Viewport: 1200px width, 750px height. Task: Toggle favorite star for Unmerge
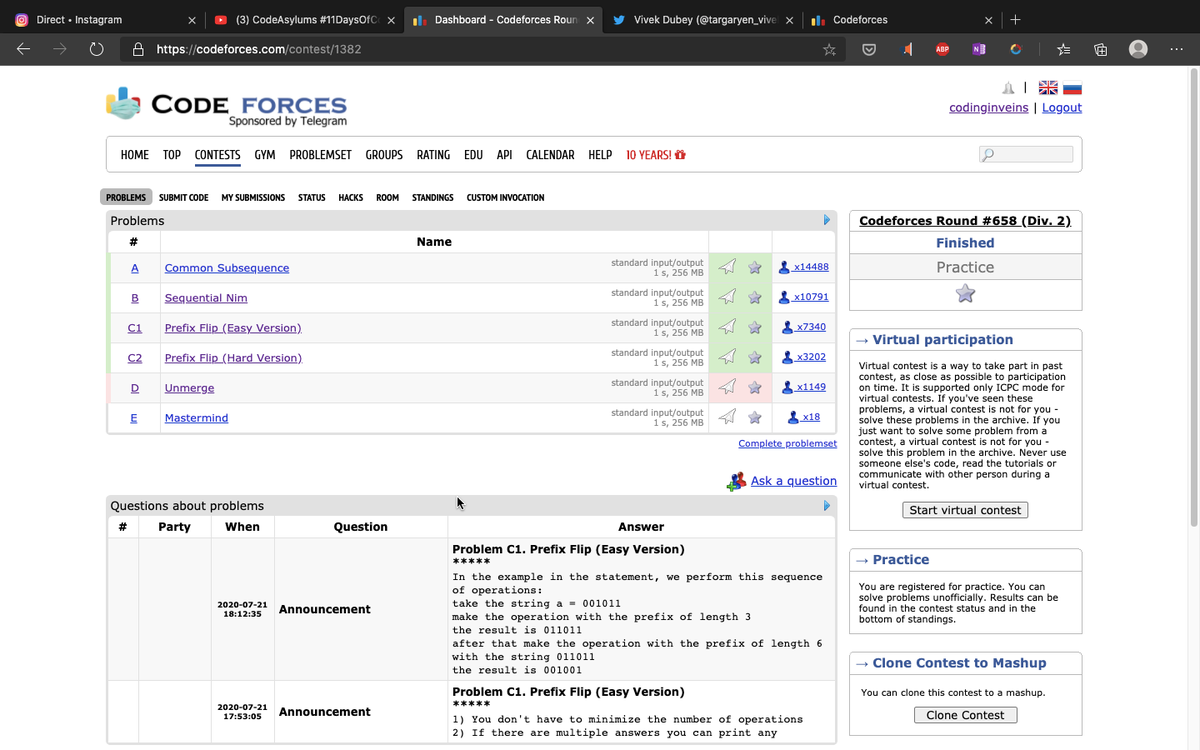[x=755, y=387]
